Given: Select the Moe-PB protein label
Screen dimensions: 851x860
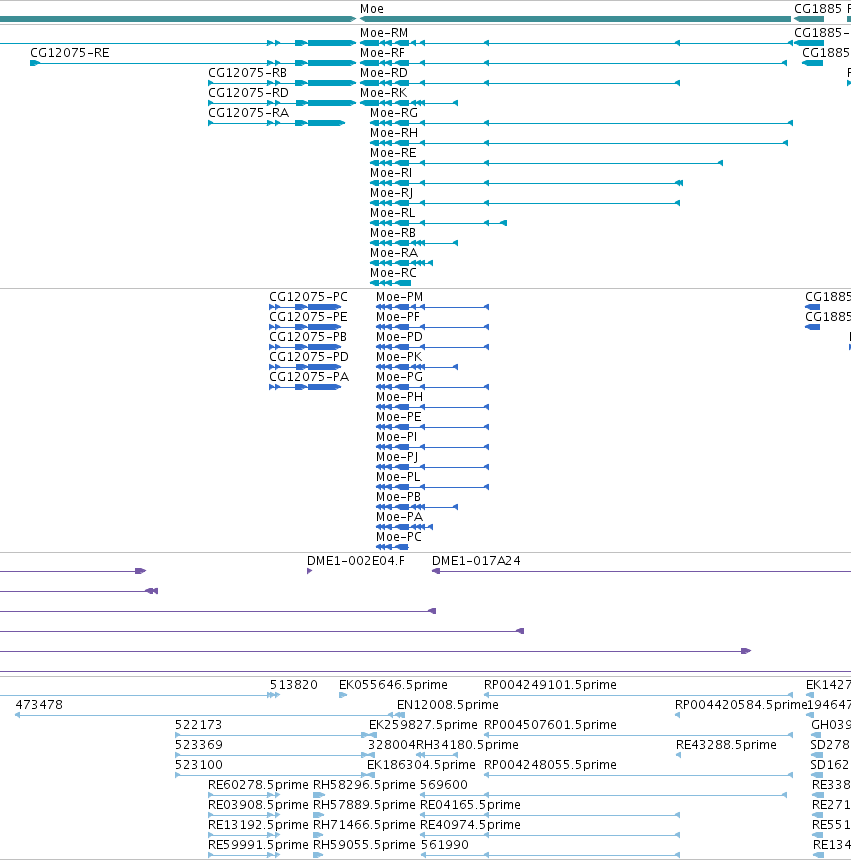Looking at the screenshot, I should click(x=399, y=497).
